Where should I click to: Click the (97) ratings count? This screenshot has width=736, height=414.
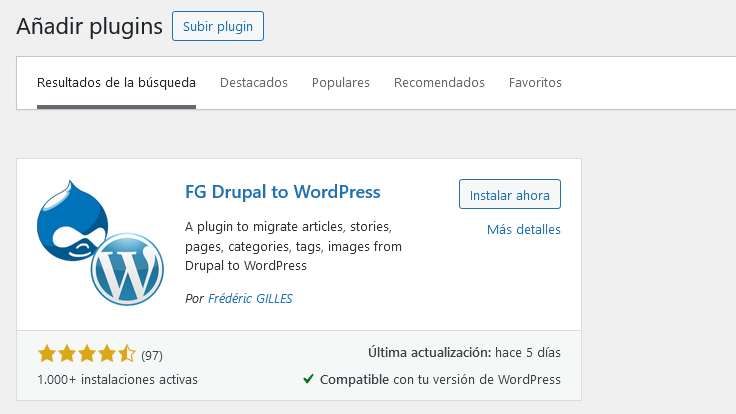pyautogui.click(x=152, y=355)
